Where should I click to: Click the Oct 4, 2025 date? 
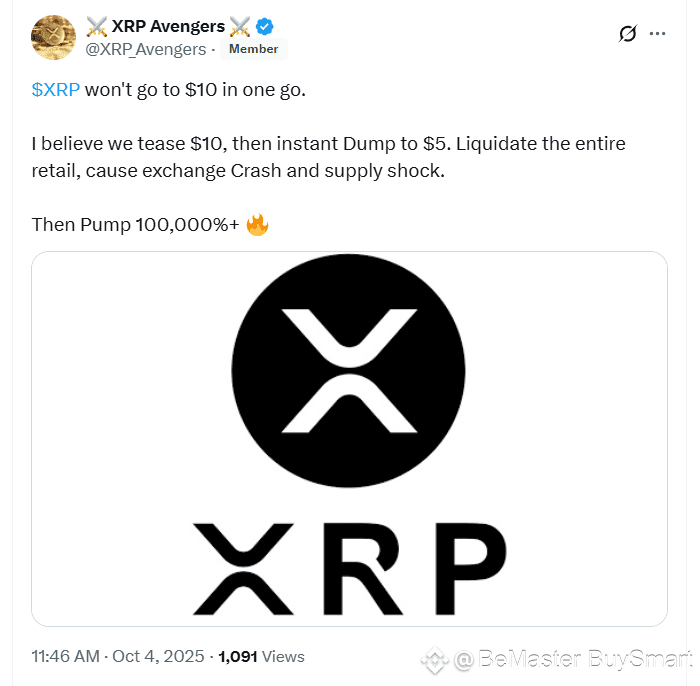click(x=158, y=657)
